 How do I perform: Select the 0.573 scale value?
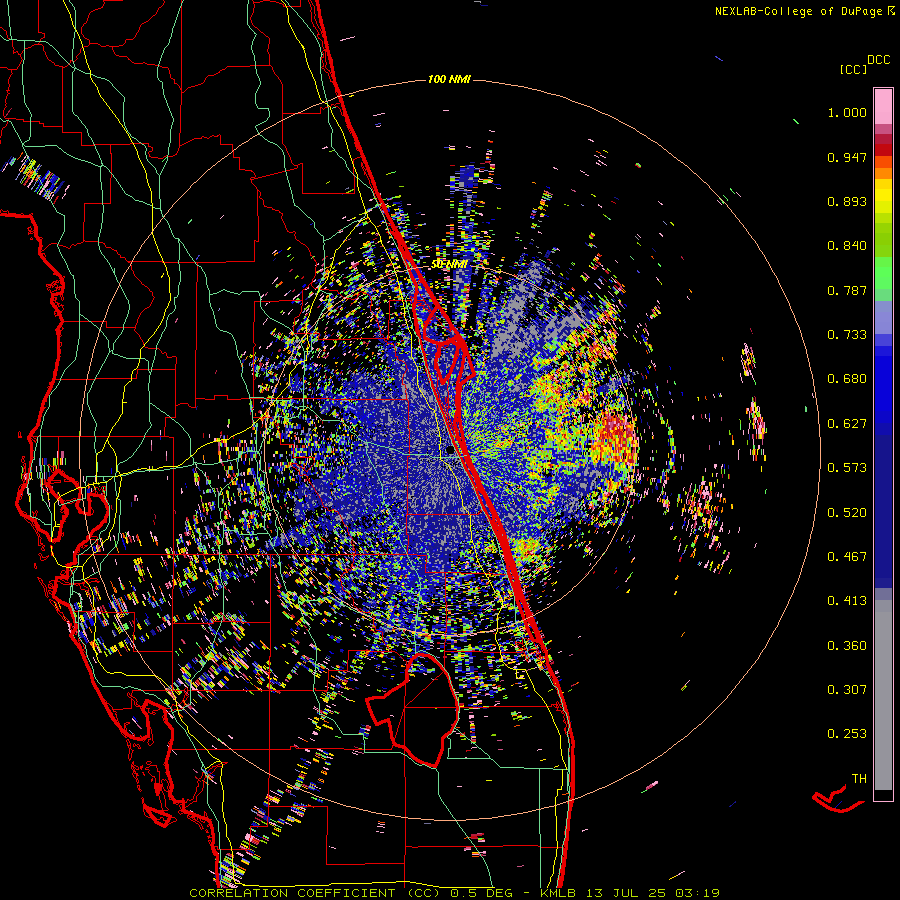click(x=847, y=468)
